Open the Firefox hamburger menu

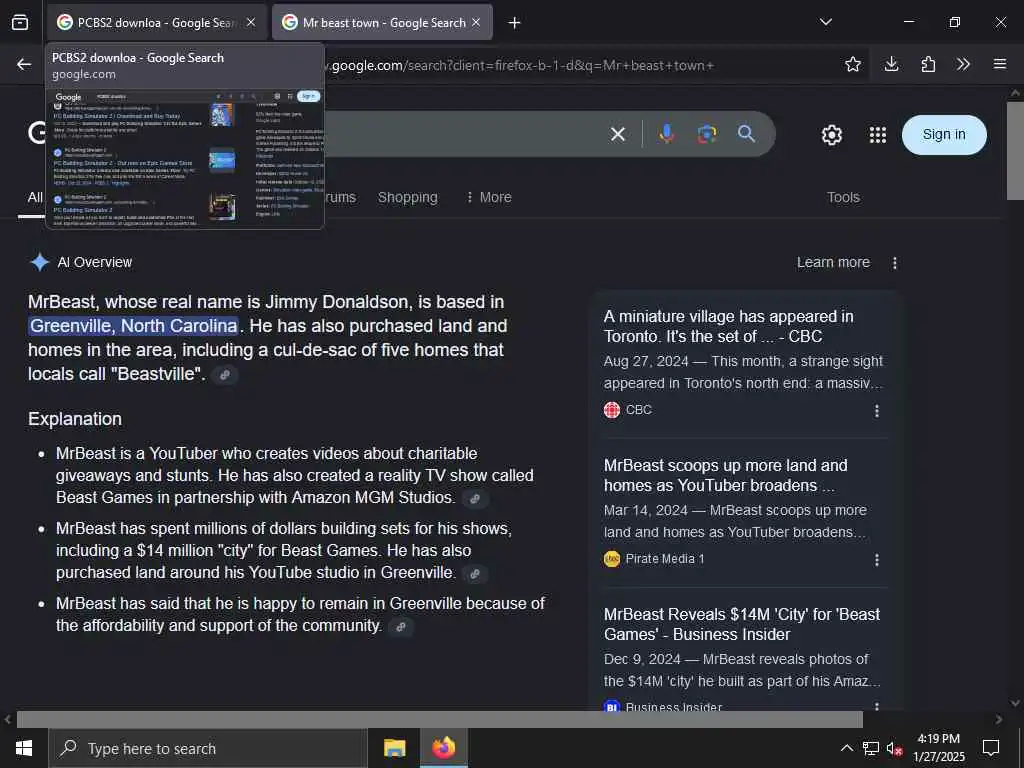pyautogui.click(x=1000, y=64)
